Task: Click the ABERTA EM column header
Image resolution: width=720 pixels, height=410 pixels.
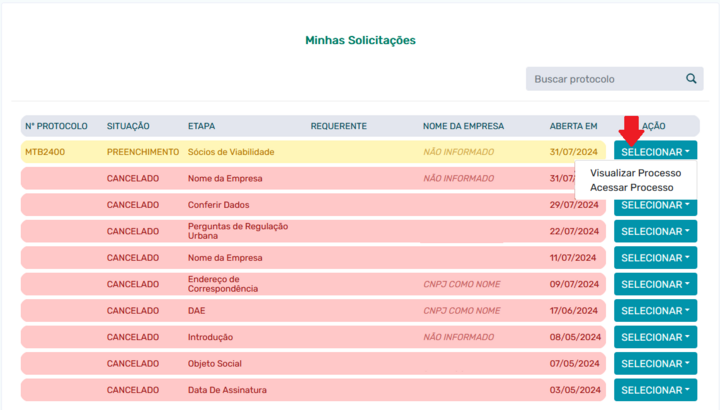Action: tap(574, 126)
